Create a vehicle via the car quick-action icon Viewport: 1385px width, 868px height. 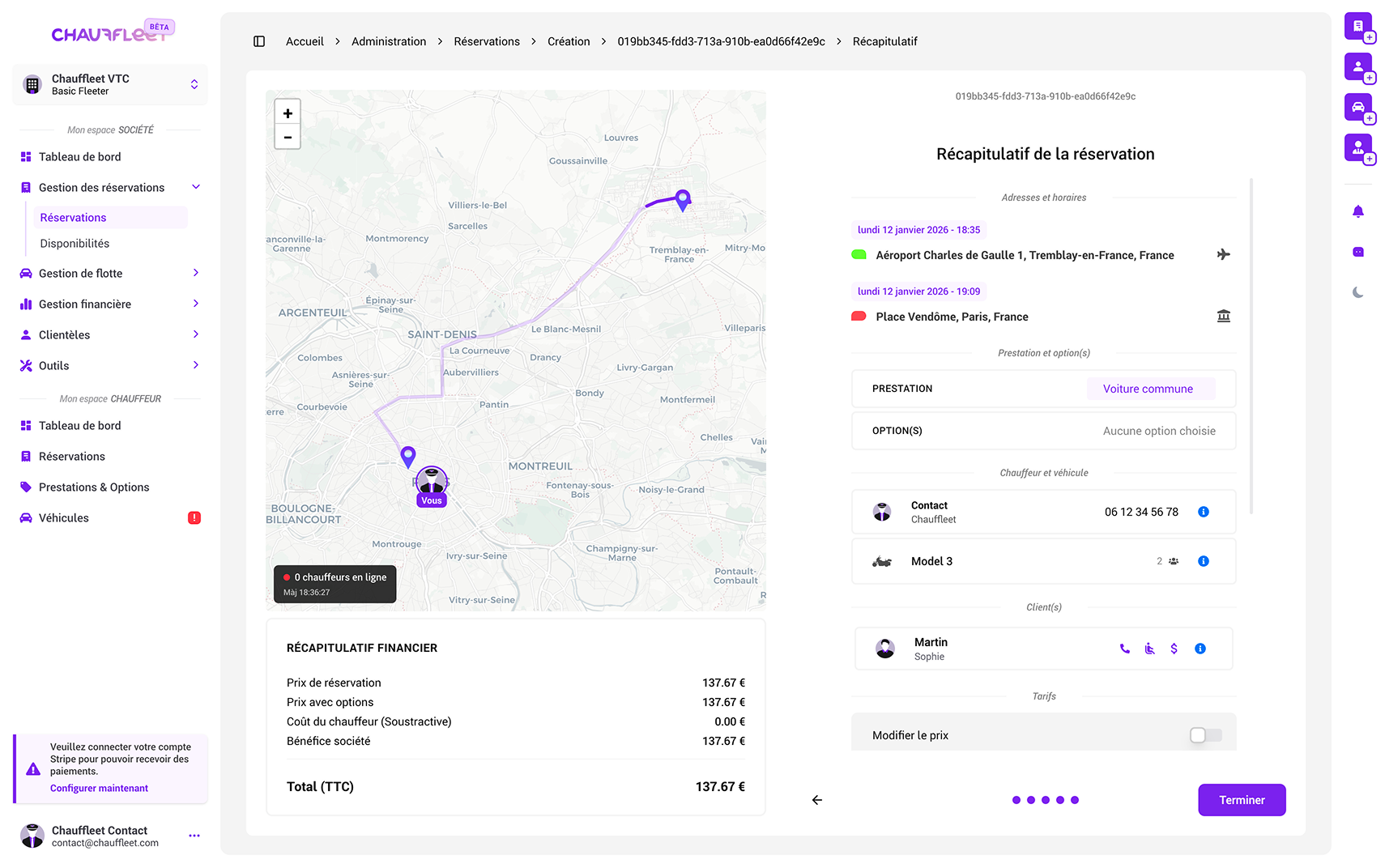point(1358,107)
